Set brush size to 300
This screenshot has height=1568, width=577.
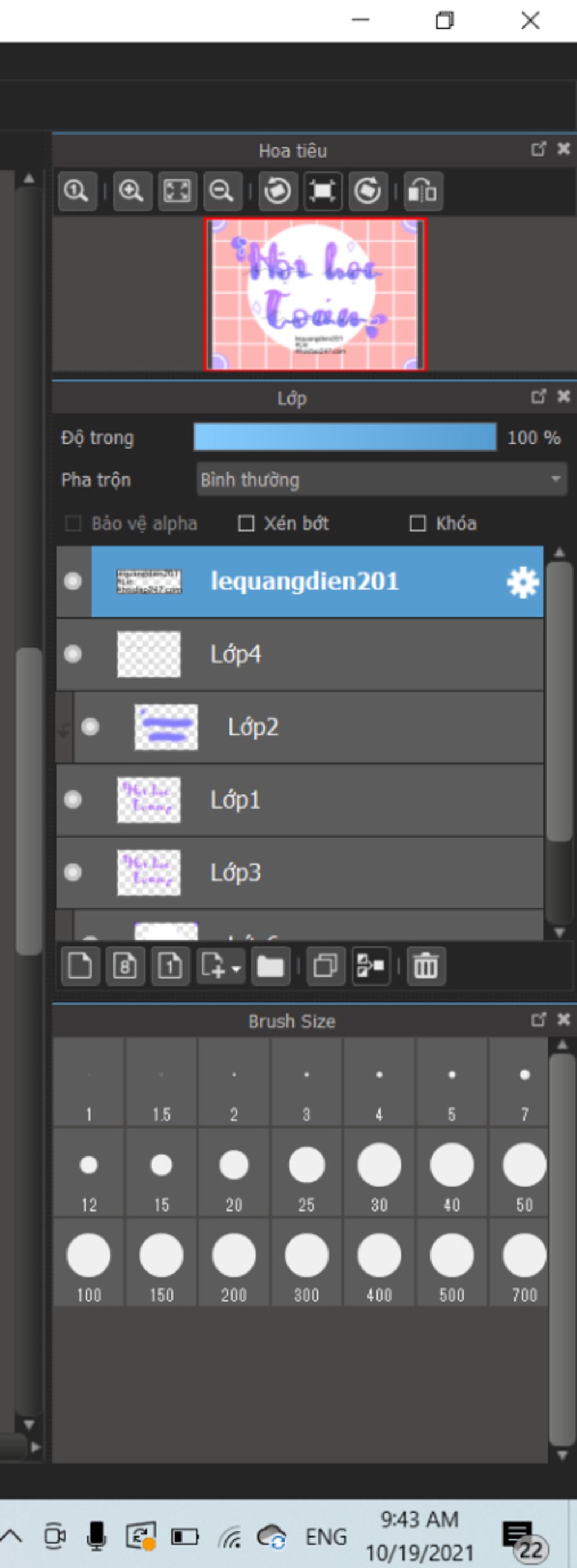307,1263
